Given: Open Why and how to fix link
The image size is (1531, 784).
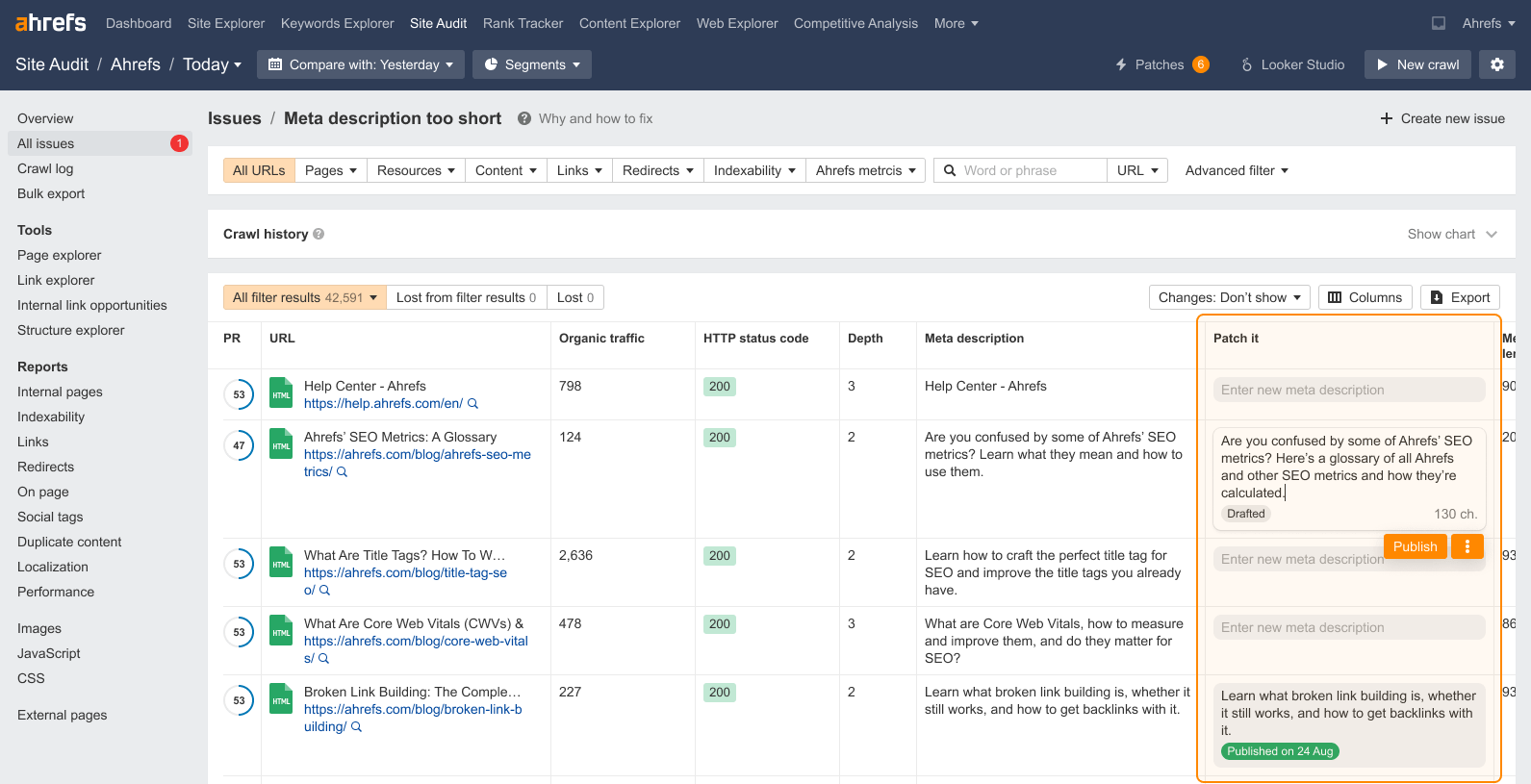Looking at the screenshot, I should tap(596, 118).
